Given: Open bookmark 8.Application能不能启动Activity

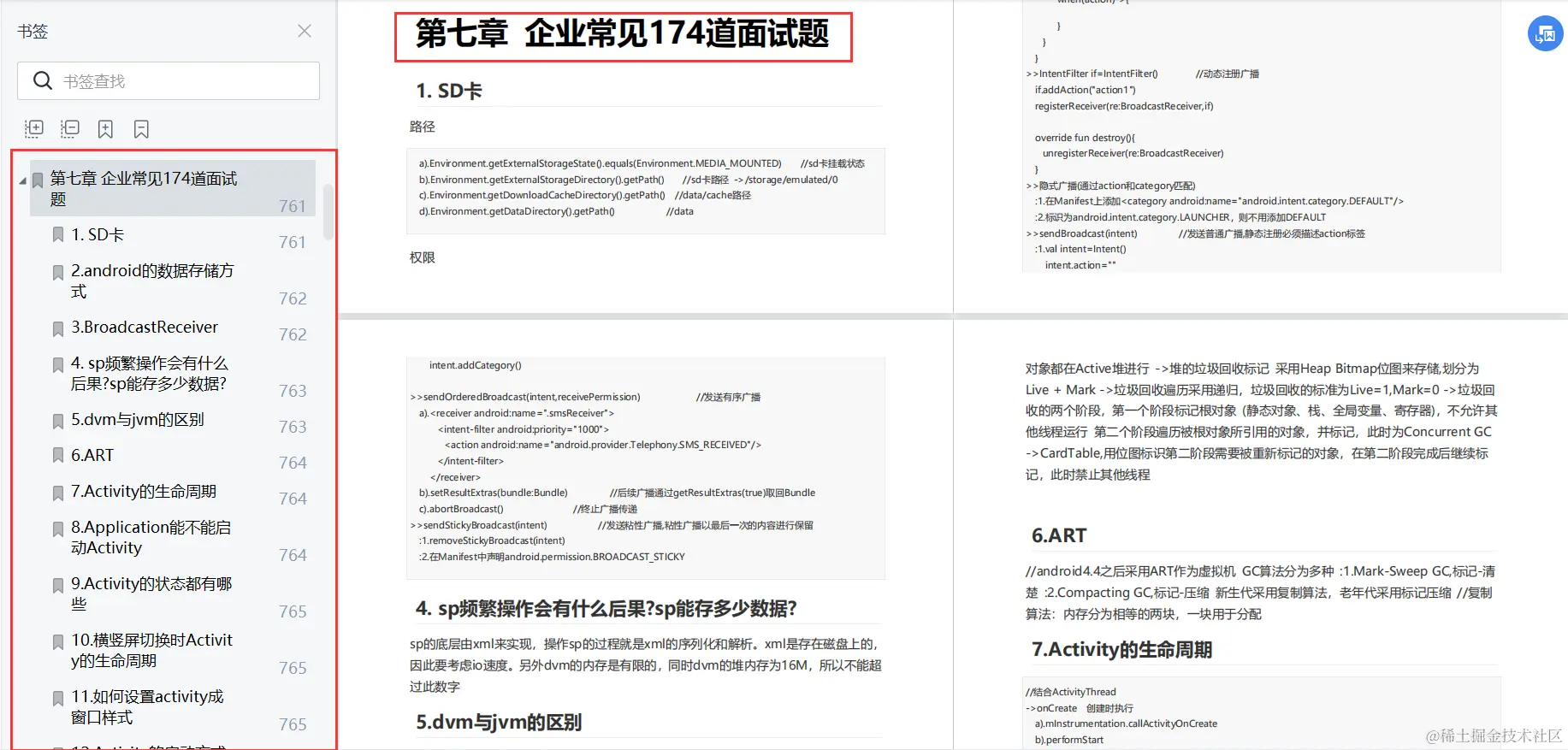Looking at the screenshot, I should tap(151, 537).
